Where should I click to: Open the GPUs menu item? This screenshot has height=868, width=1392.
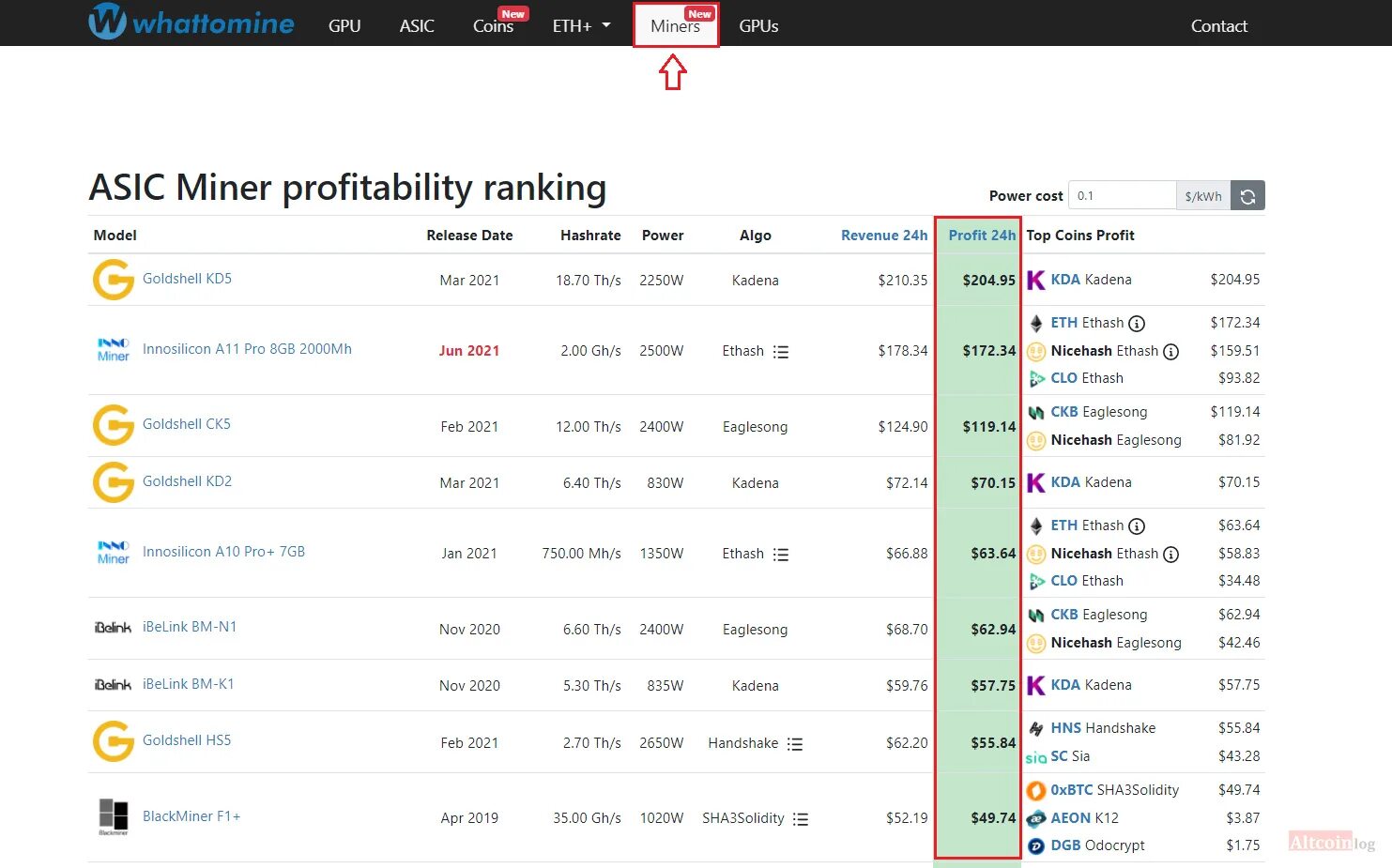tap(758, 26)
